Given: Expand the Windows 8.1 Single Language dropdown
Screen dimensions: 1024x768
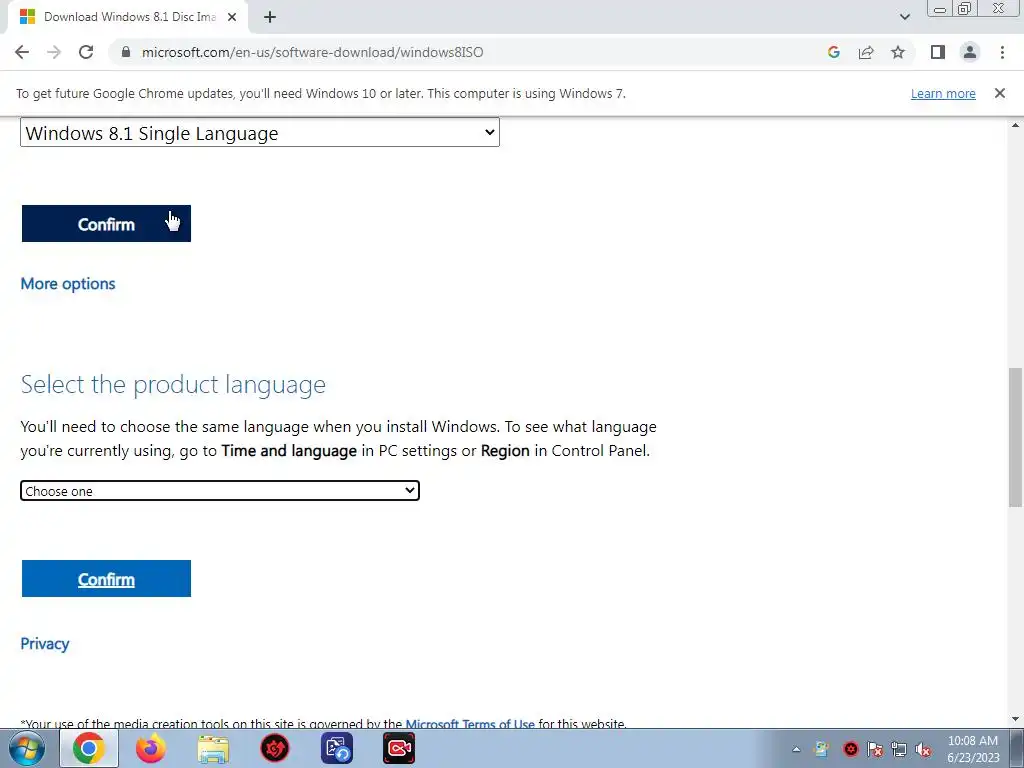Looking at the screenshot, I should (x=260, y=133).
